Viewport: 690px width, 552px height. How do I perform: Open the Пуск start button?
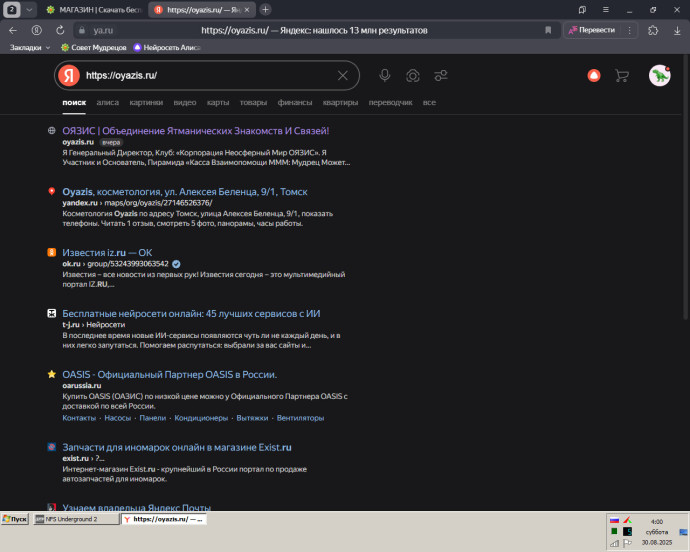[15, 519]
